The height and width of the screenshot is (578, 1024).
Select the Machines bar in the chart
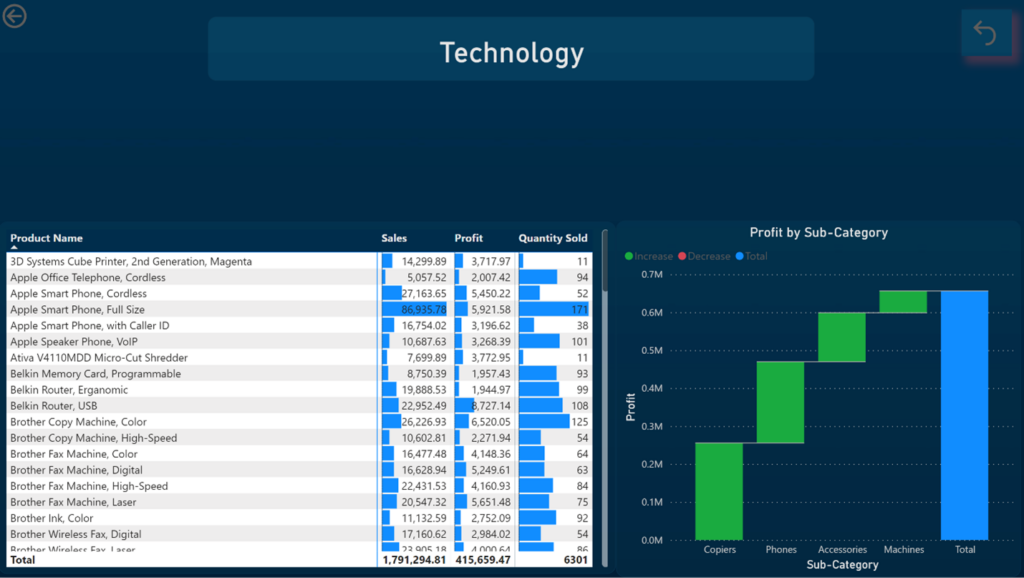(903, 301)
